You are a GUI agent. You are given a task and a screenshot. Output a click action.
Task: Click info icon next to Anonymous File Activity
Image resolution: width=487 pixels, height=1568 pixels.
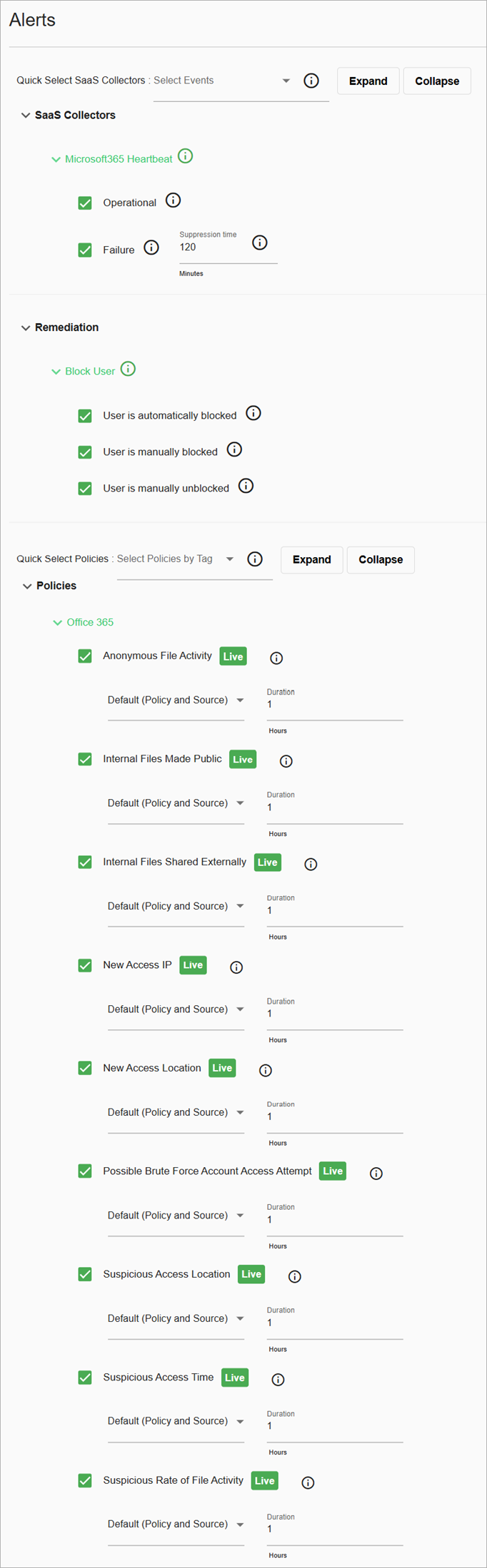tap(276, 658)
